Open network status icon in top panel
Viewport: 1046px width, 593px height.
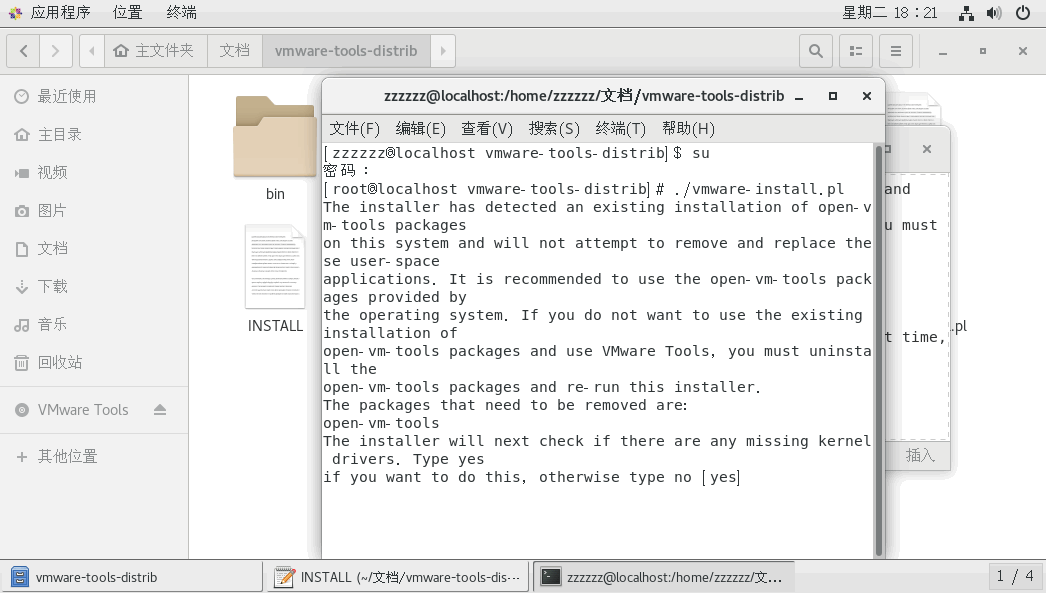point(966,13)
